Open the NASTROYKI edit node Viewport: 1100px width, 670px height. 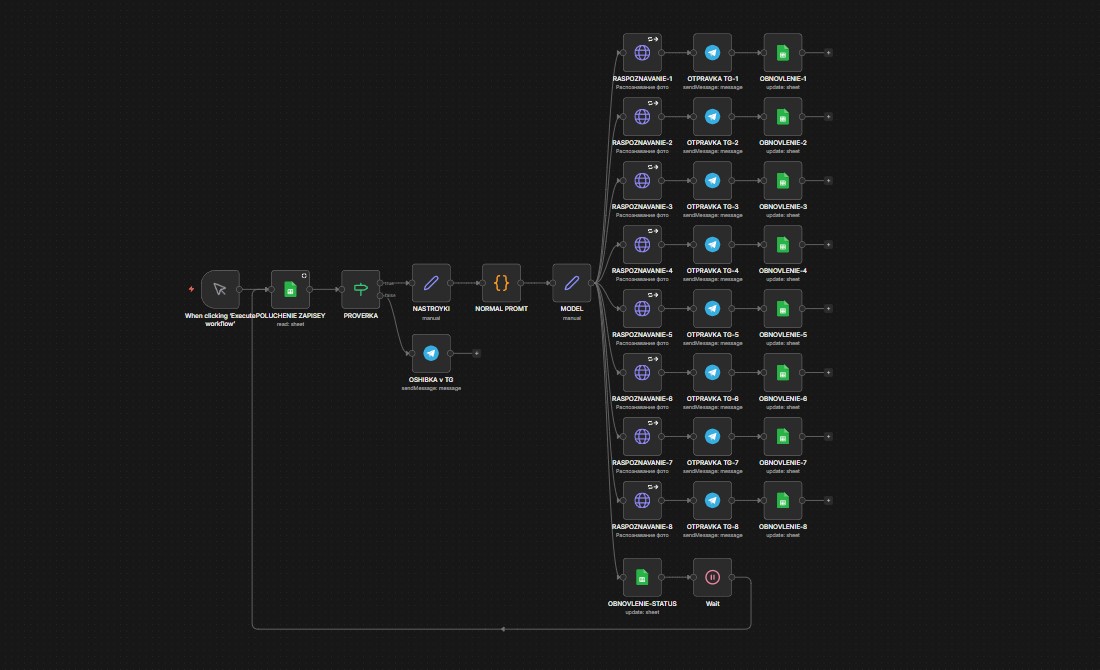click(431, 283)
